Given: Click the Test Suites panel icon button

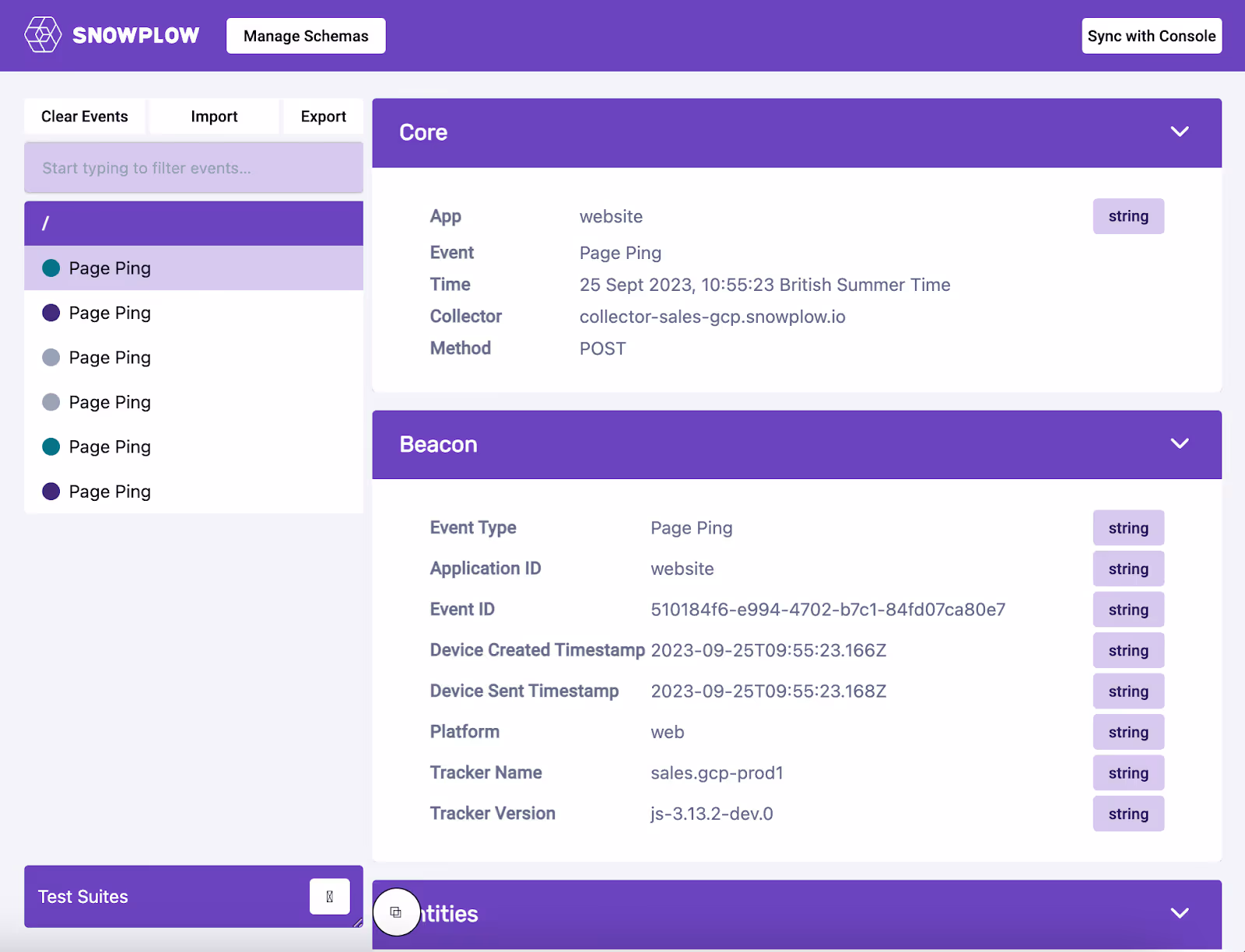Looking at the screenshot, I should coord(330,897).
